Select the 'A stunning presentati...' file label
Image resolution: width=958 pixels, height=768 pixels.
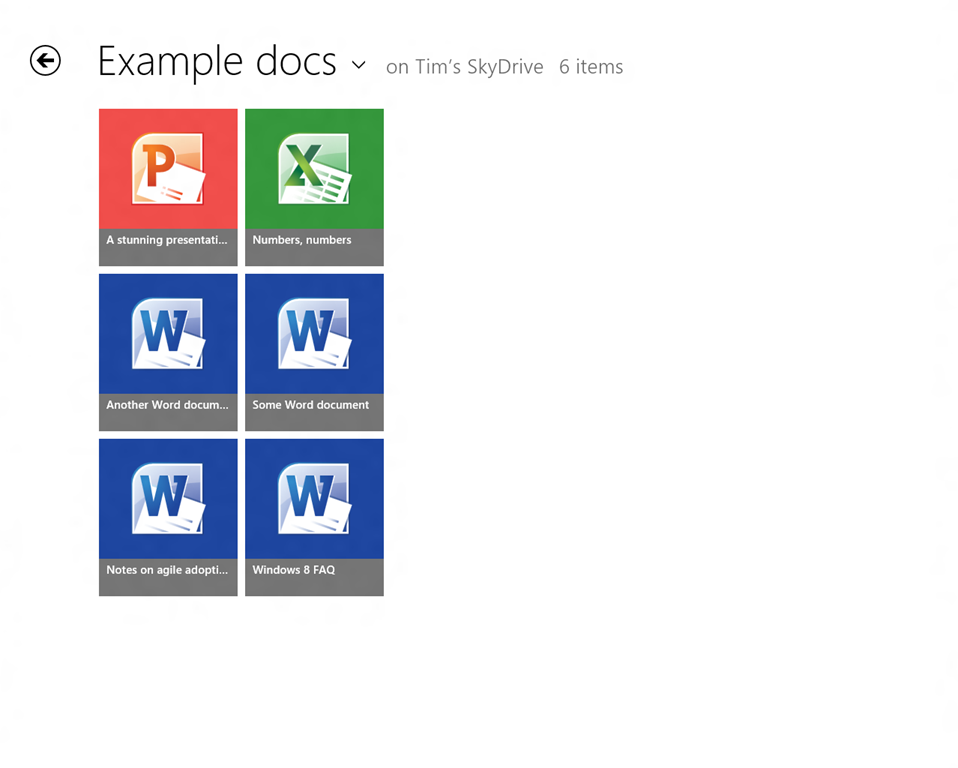[x=167, y=240]
